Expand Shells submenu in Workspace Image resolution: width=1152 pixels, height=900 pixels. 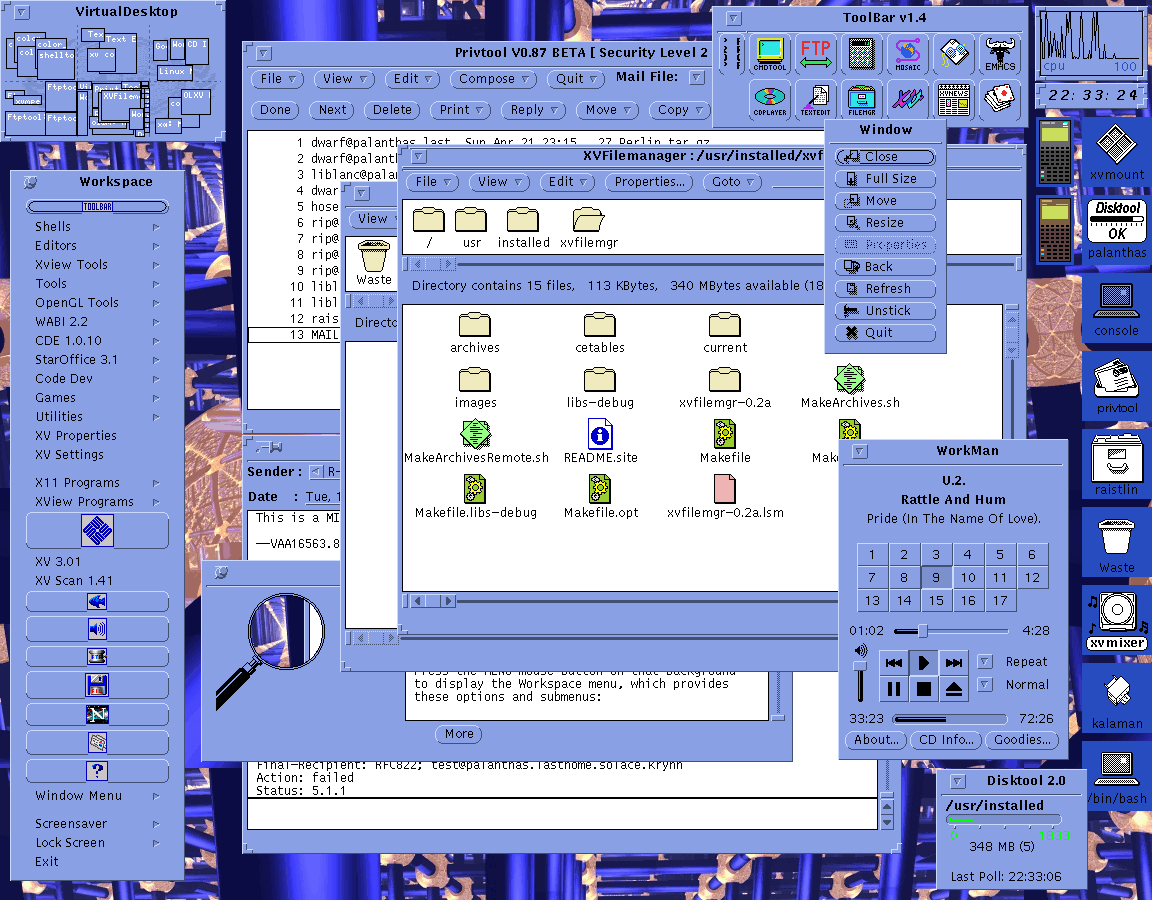[96, 226]
